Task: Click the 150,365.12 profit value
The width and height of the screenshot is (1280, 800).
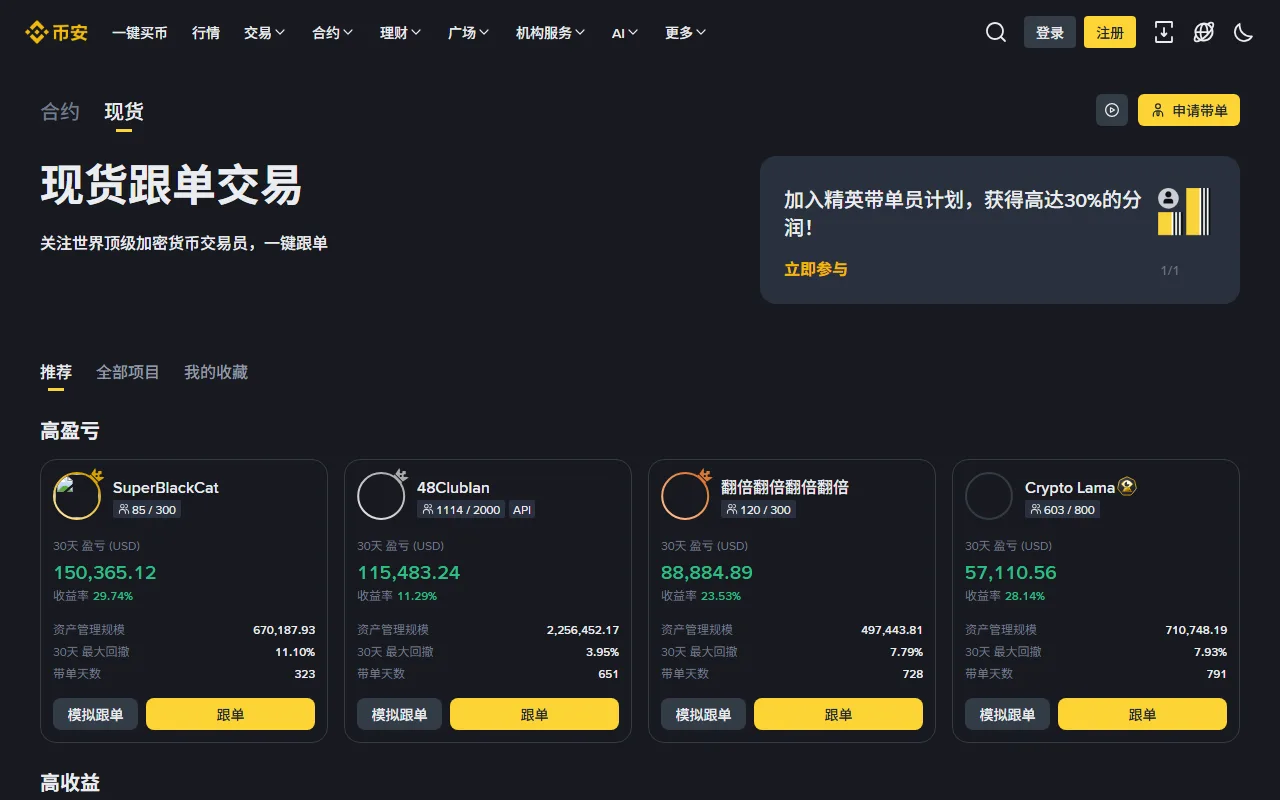Action: (105, 573)
